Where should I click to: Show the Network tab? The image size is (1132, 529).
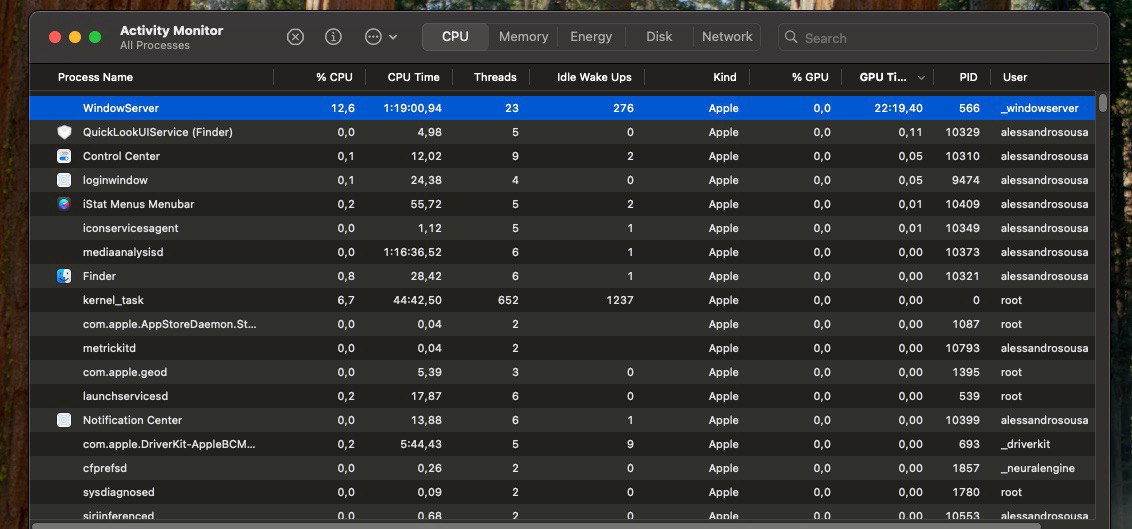pos(727,37)
